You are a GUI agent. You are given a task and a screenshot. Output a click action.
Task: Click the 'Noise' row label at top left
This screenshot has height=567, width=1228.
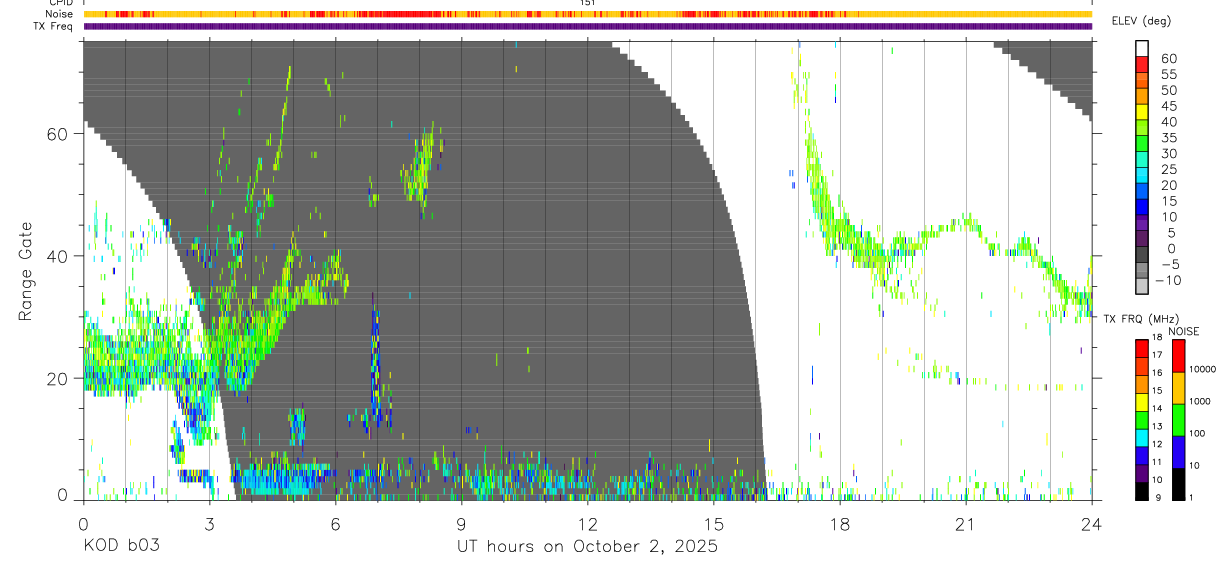pos(60,14)
